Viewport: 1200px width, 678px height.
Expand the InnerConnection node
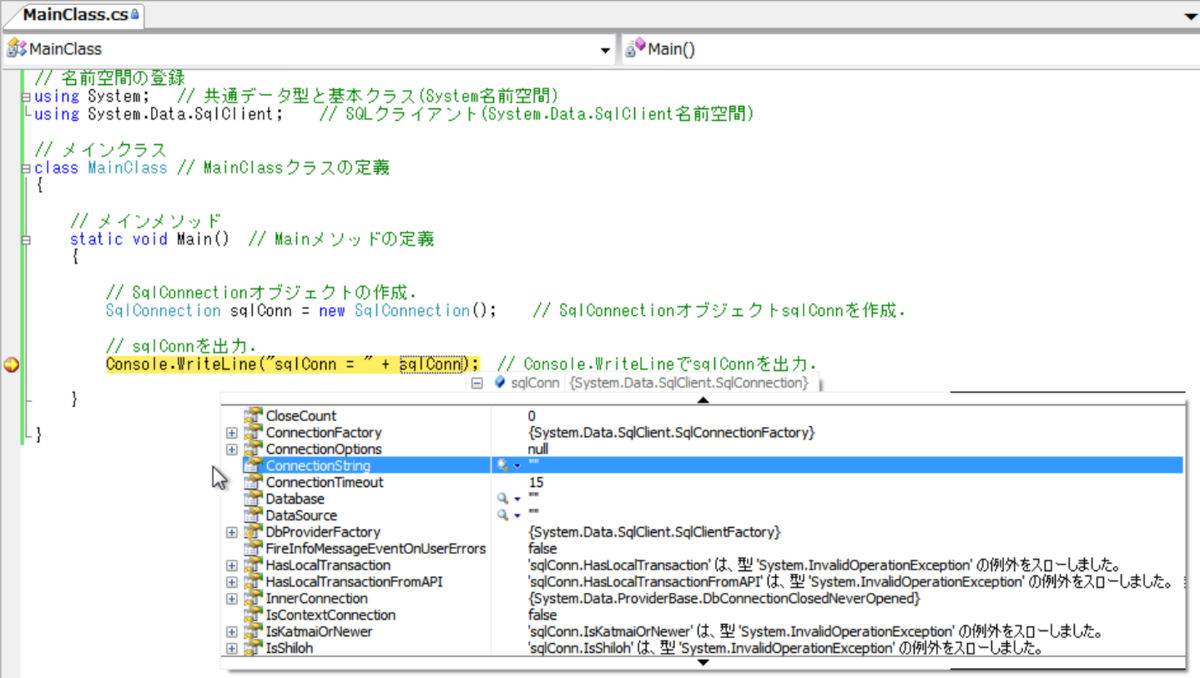(232, 598)
